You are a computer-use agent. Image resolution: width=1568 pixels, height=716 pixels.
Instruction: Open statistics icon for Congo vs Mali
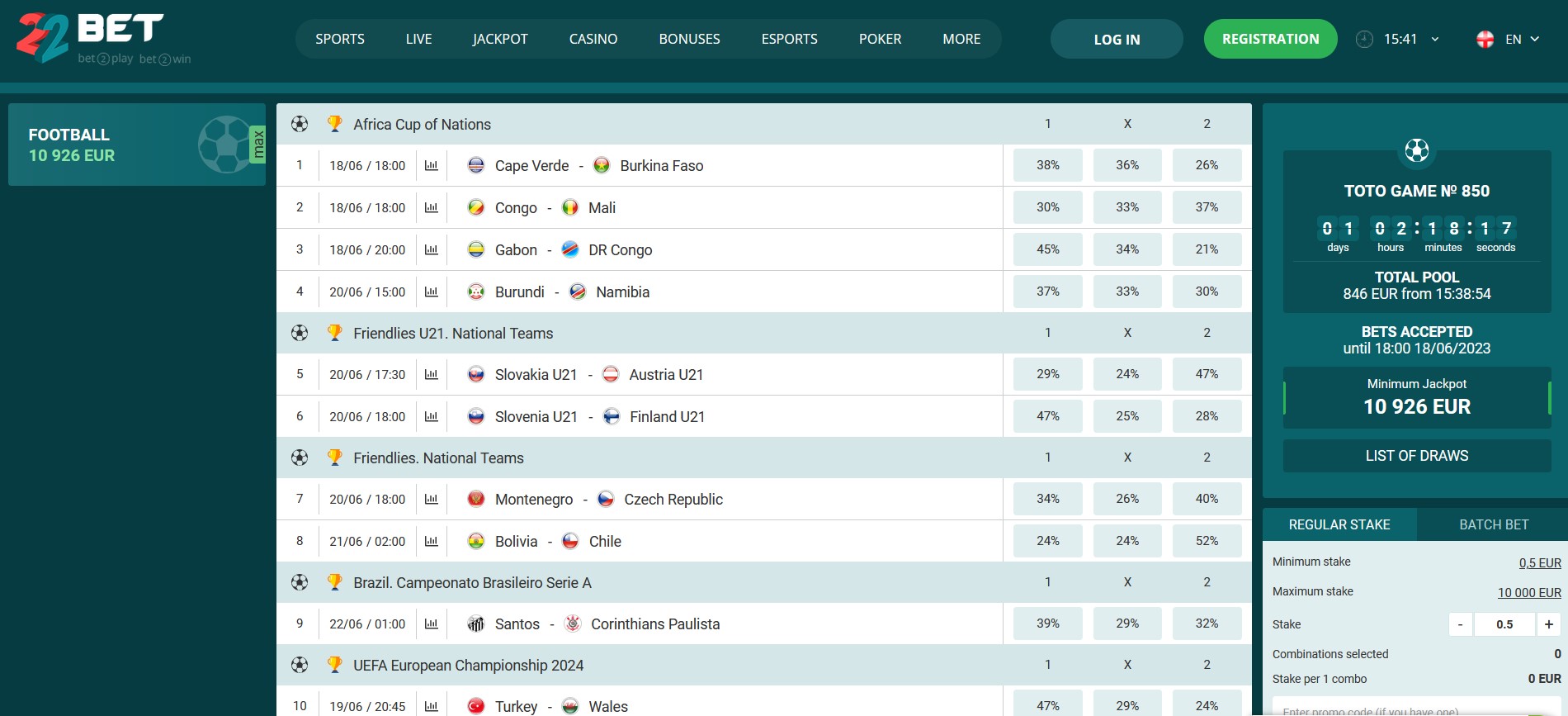[x=431, y=207]
